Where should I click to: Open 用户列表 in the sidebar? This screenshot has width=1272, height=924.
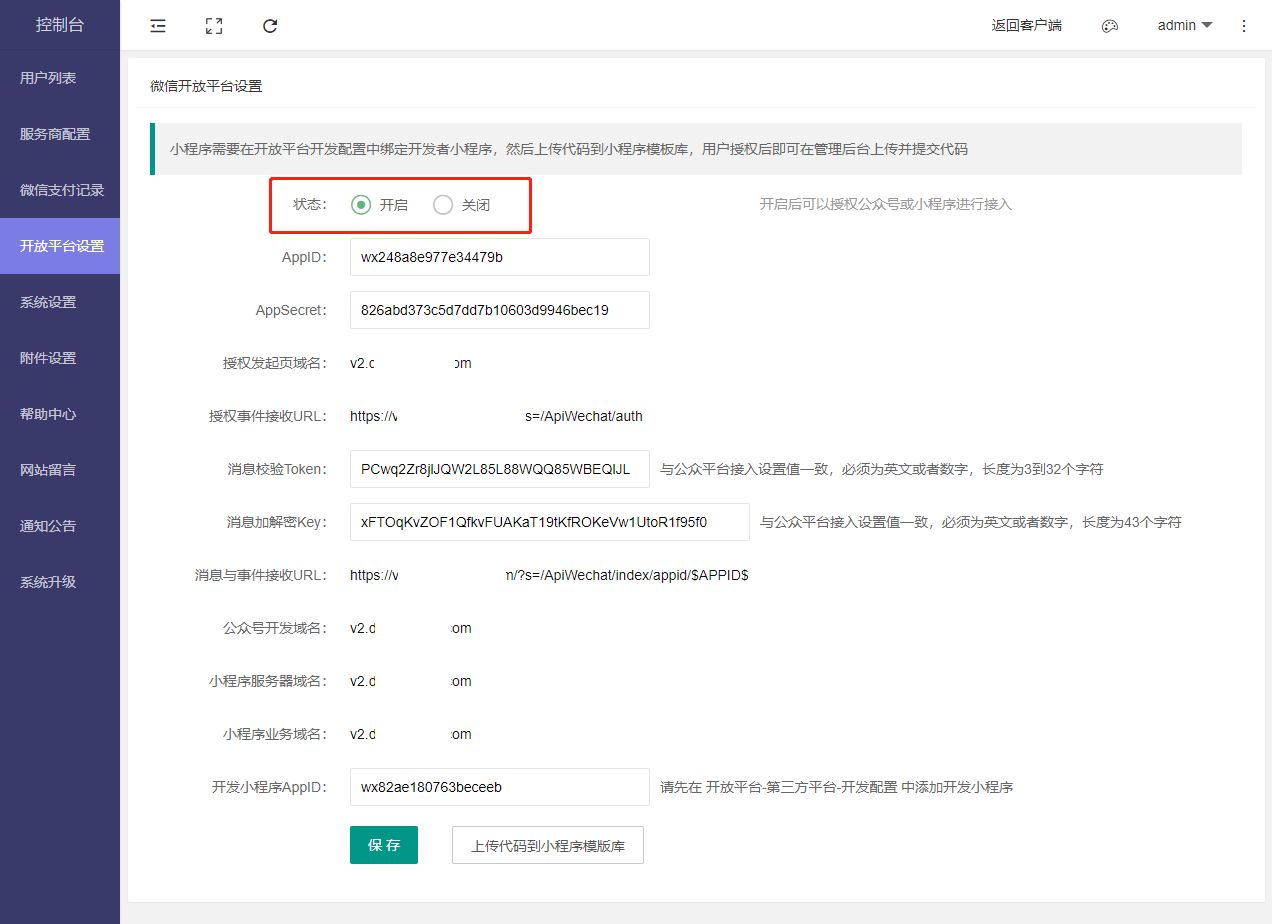pyautogui.click(x=48, y=78)
